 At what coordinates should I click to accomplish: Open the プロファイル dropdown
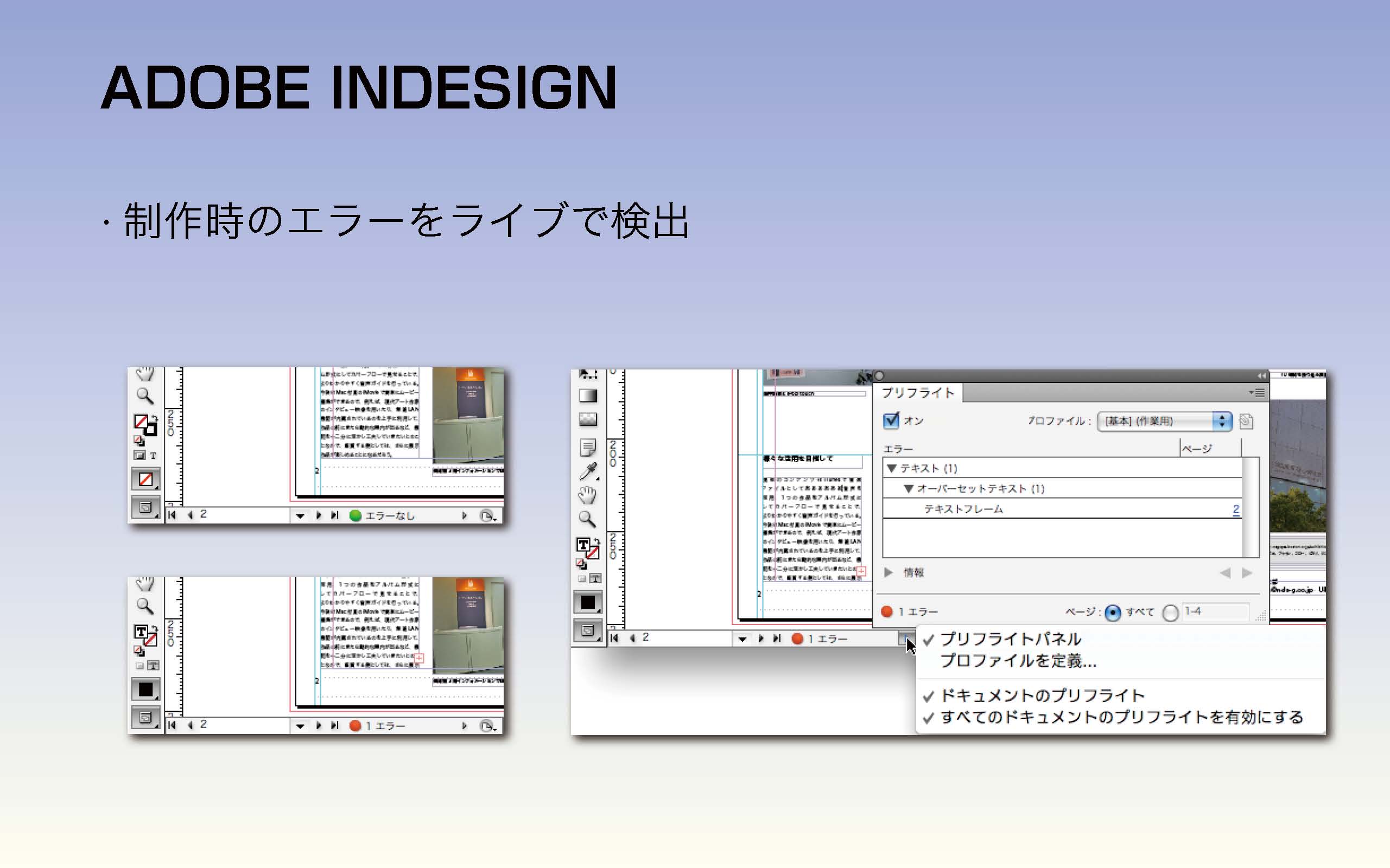pos(1164,421)
